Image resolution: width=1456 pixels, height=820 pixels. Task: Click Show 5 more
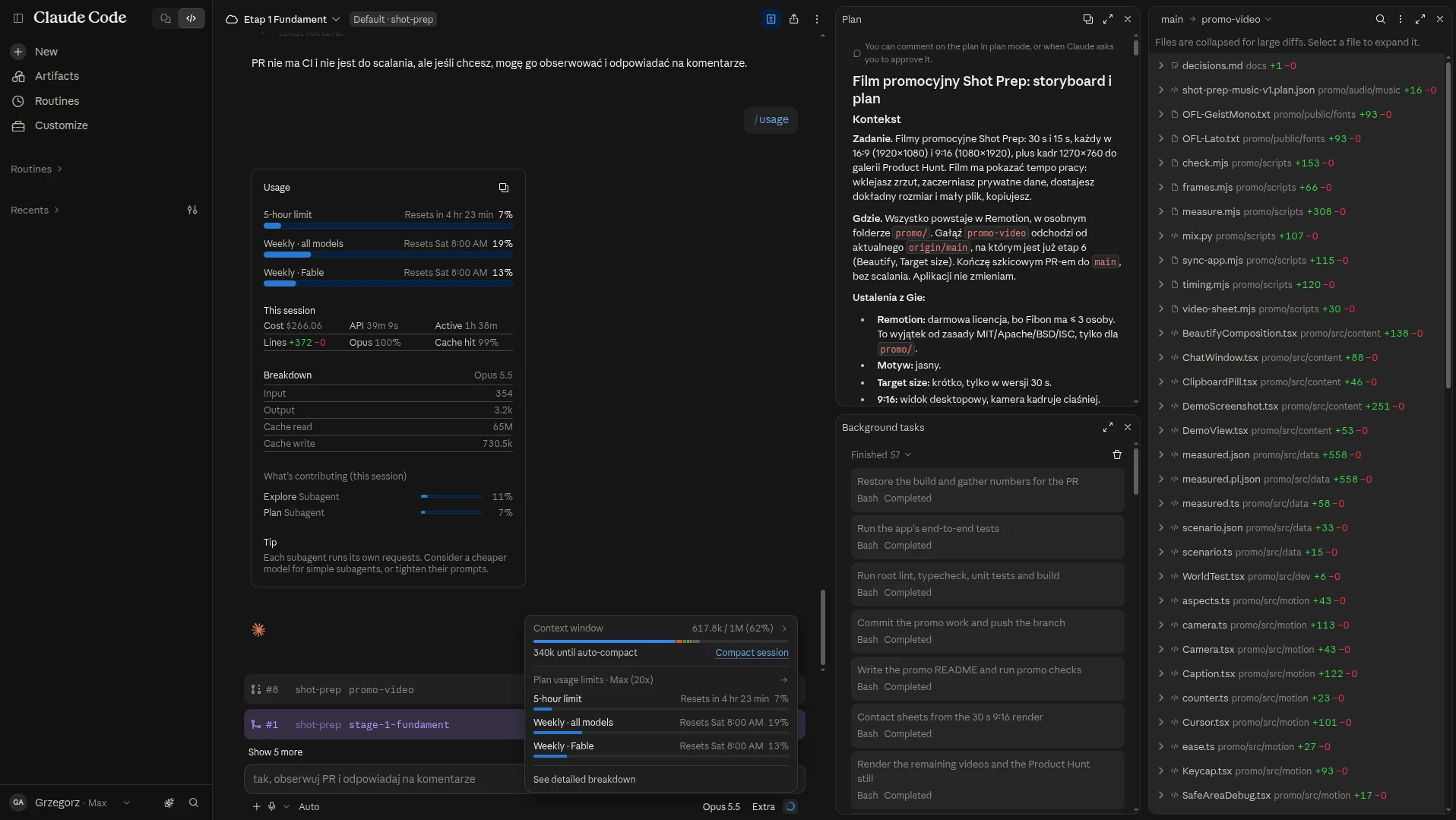coord(275,752)
